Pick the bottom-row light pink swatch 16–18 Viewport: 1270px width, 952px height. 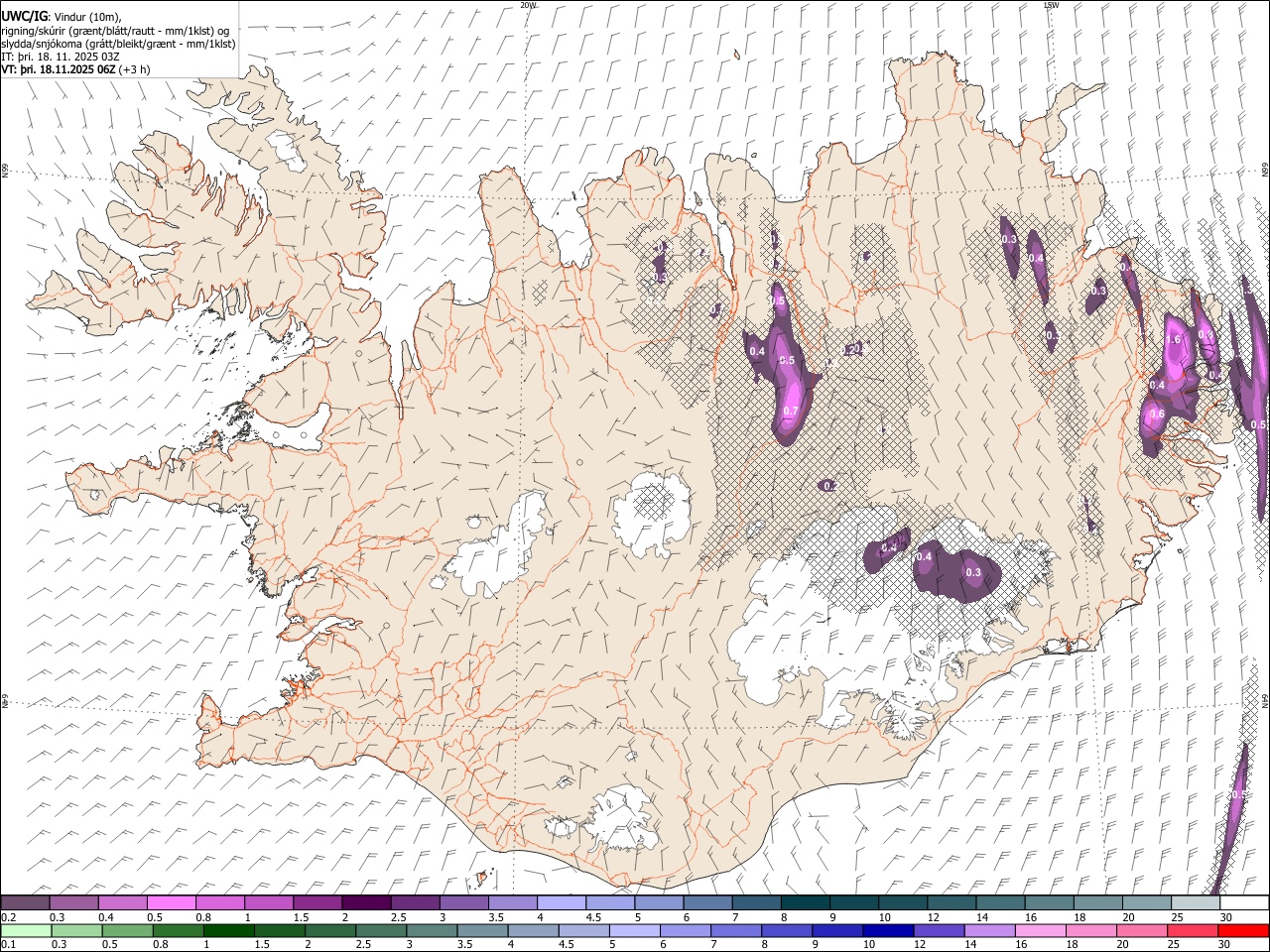(x=1041, y=930)
